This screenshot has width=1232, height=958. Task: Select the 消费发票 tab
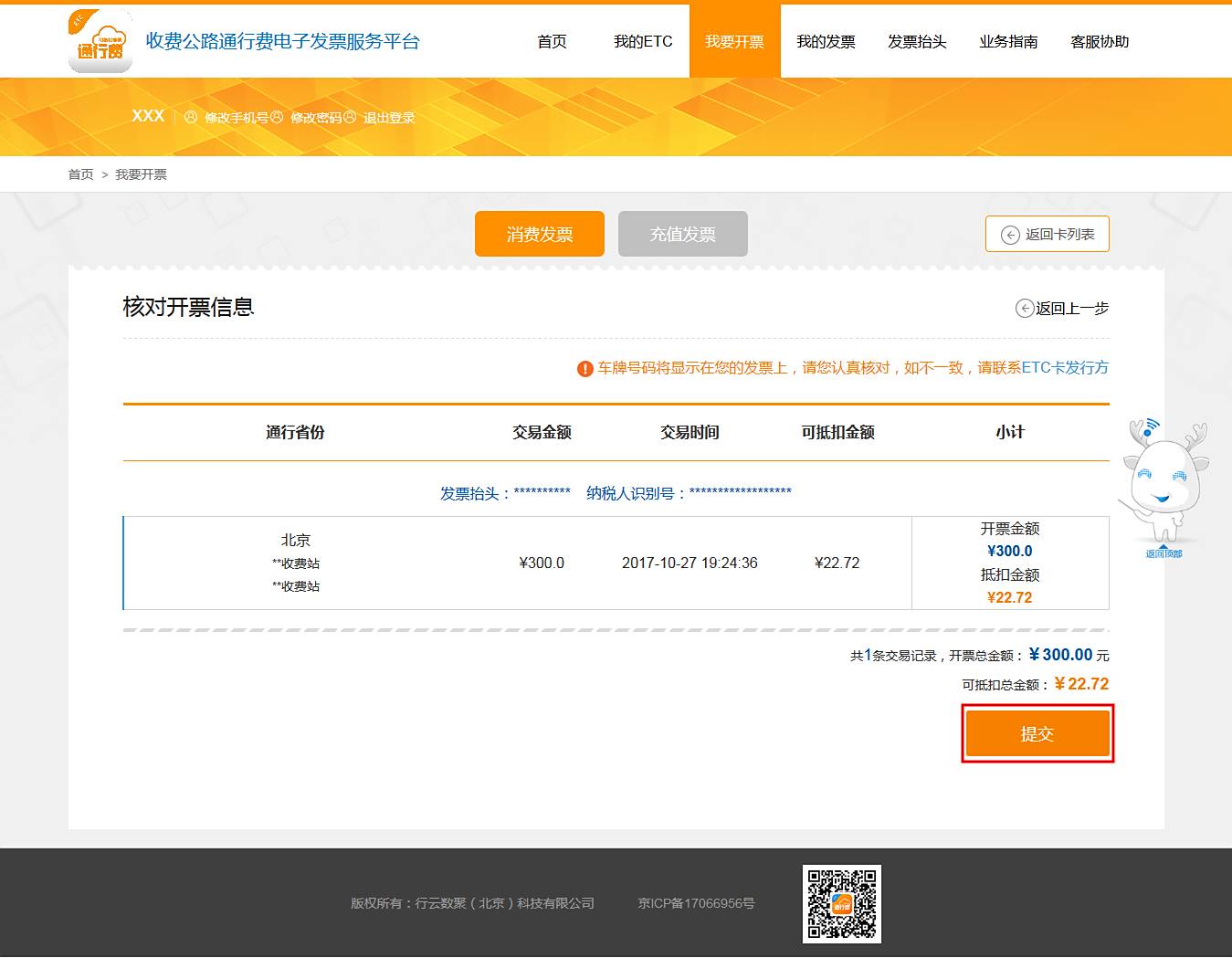[539, 235]
